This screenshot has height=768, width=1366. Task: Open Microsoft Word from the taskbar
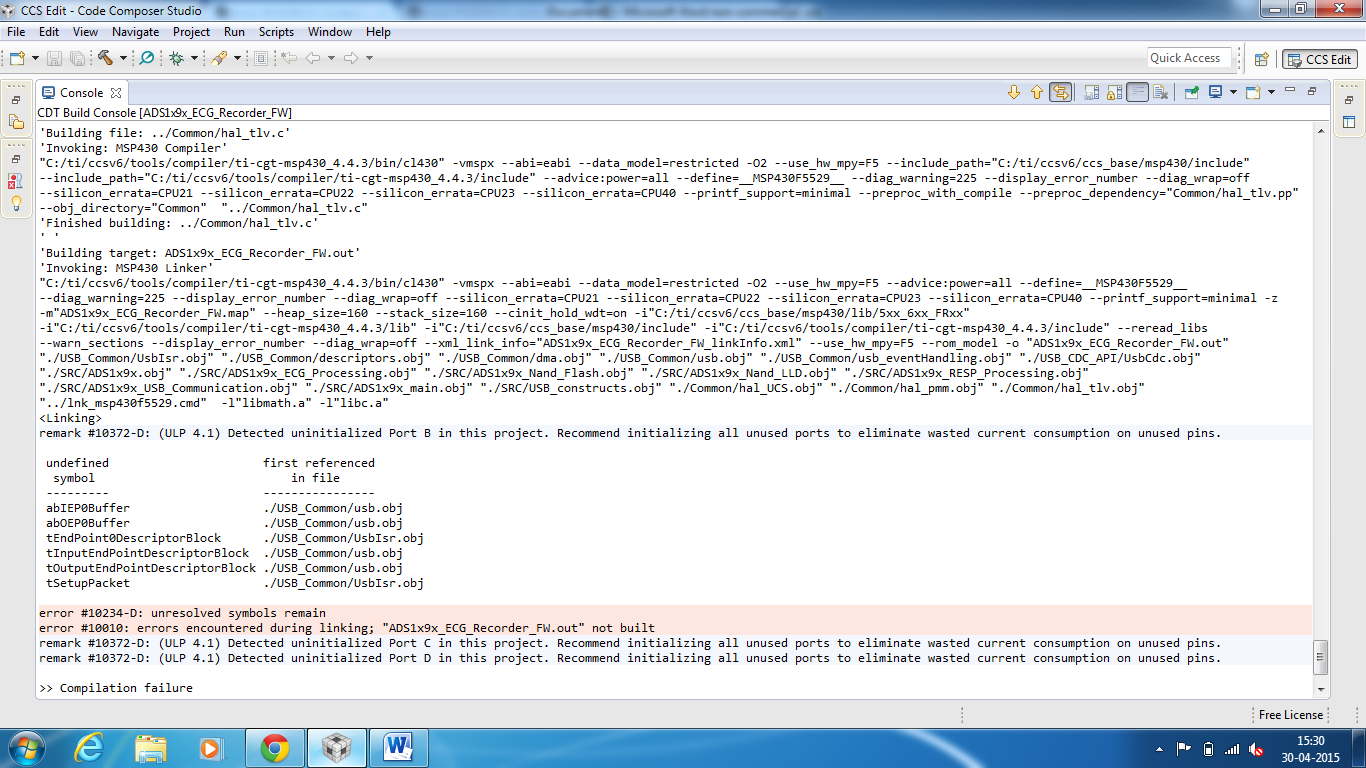click(398, 747)
